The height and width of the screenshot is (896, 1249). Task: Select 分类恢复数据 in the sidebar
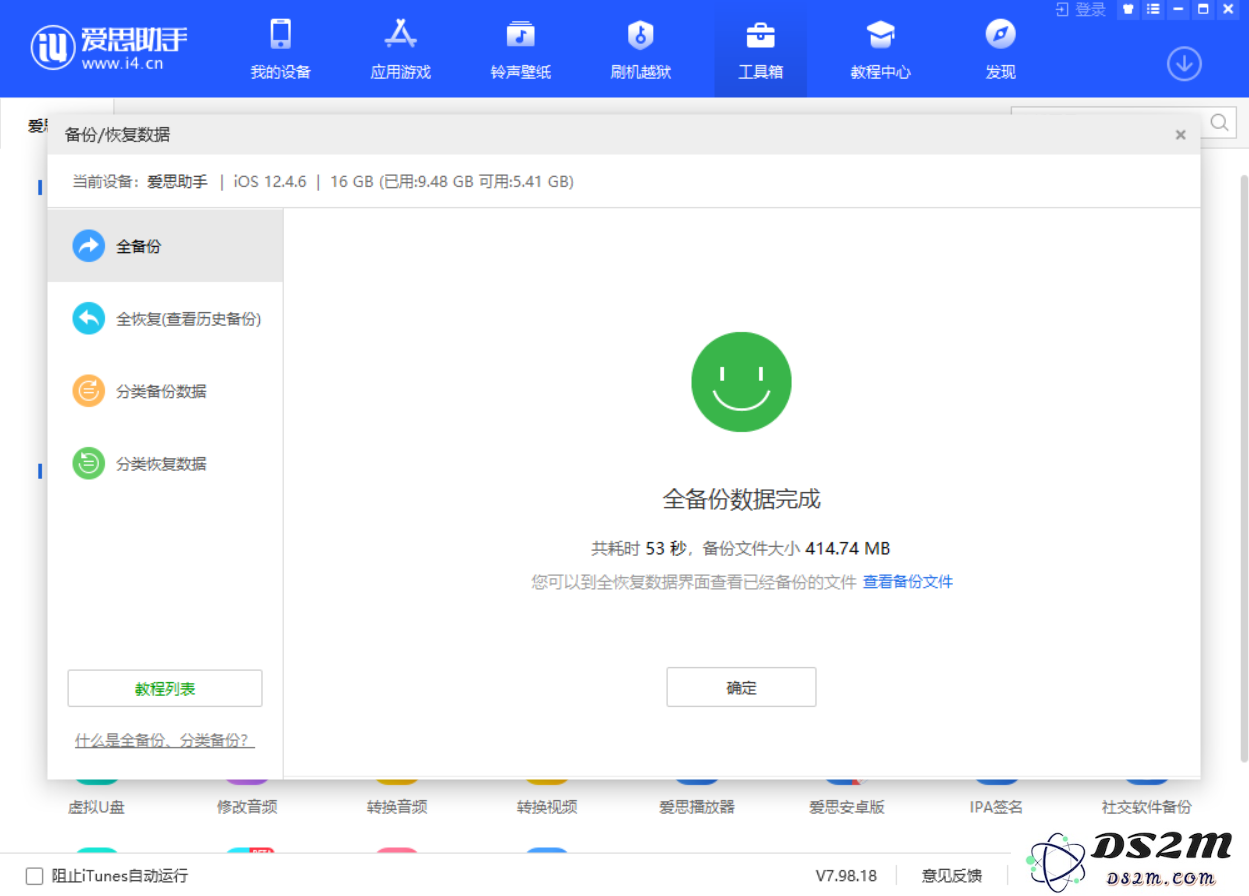165,464
